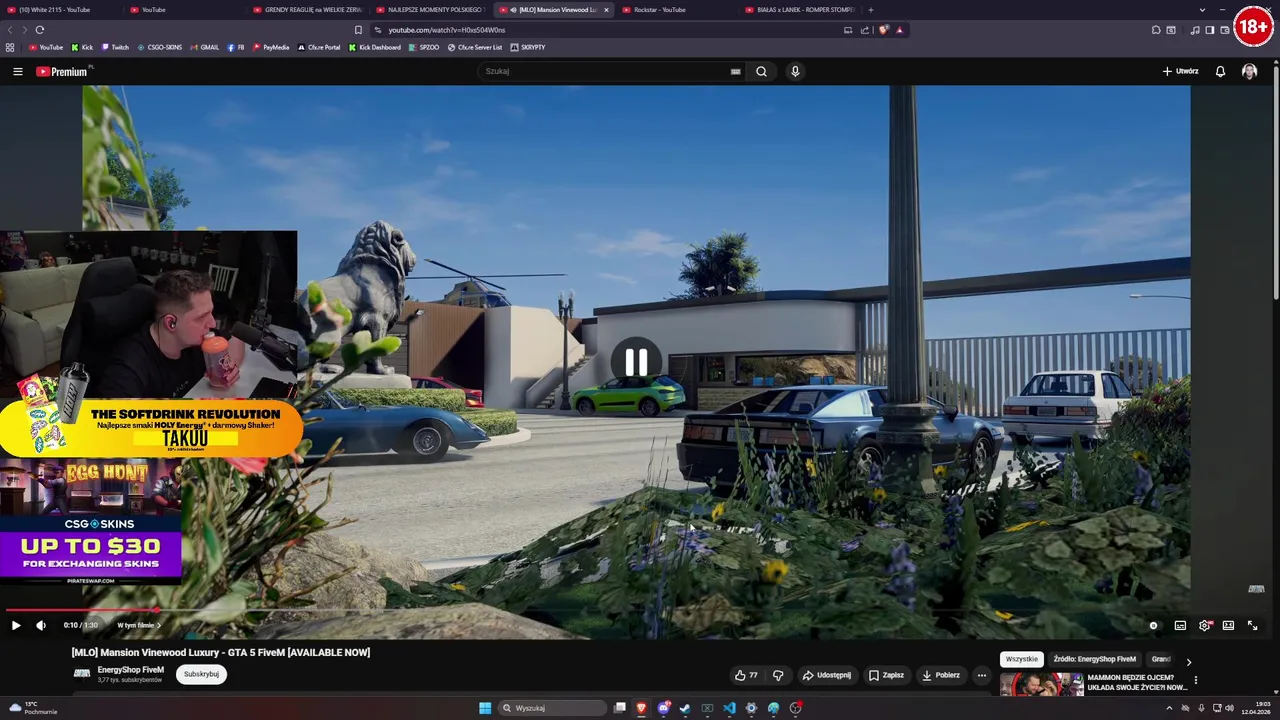
Task: Open browser extensions puzzle icon
Action: pyautogui.click(x=1156, y=30)
